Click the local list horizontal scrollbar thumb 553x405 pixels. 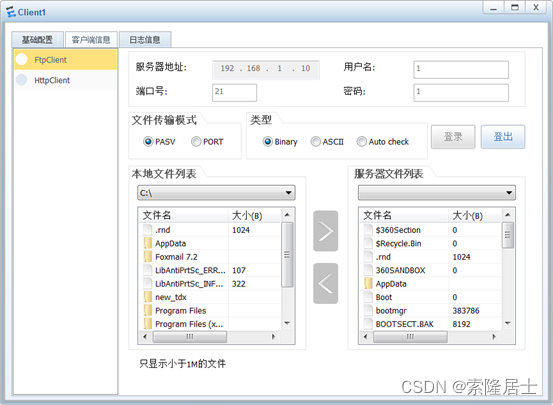point(190,337)
